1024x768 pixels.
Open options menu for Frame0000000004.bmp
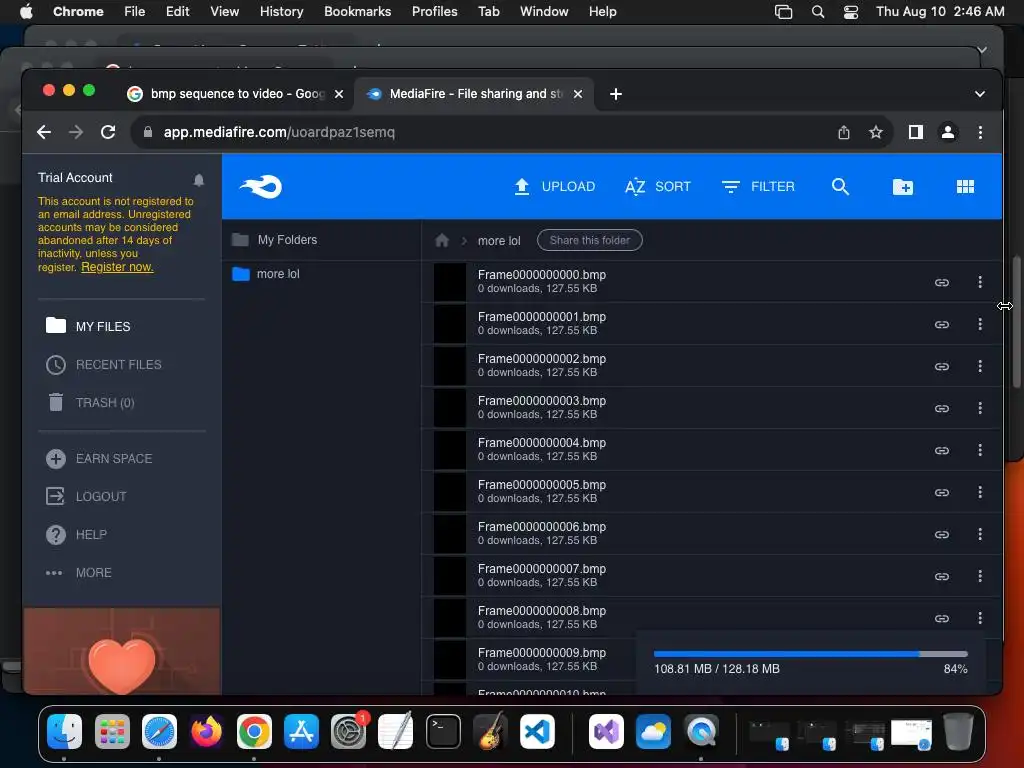point(980,450)
